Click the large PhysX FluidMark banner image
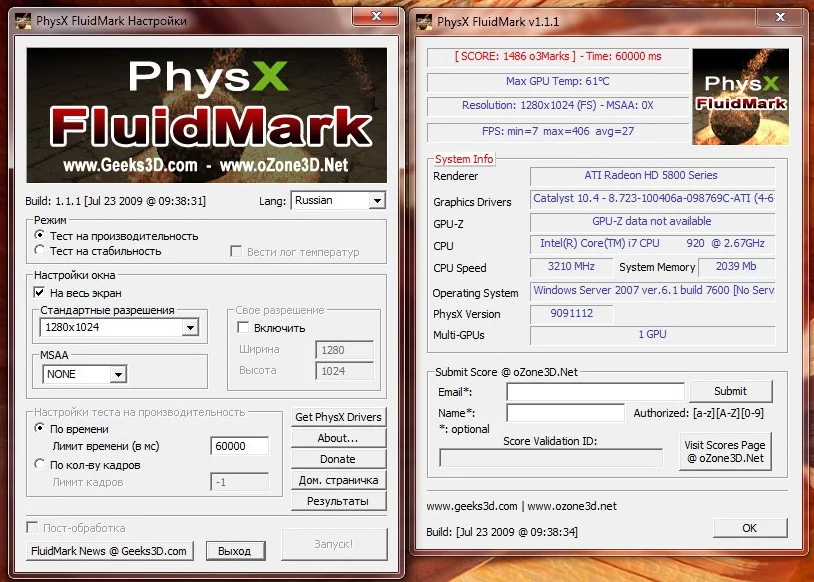The image size is (814, 582). coord(207,115)
